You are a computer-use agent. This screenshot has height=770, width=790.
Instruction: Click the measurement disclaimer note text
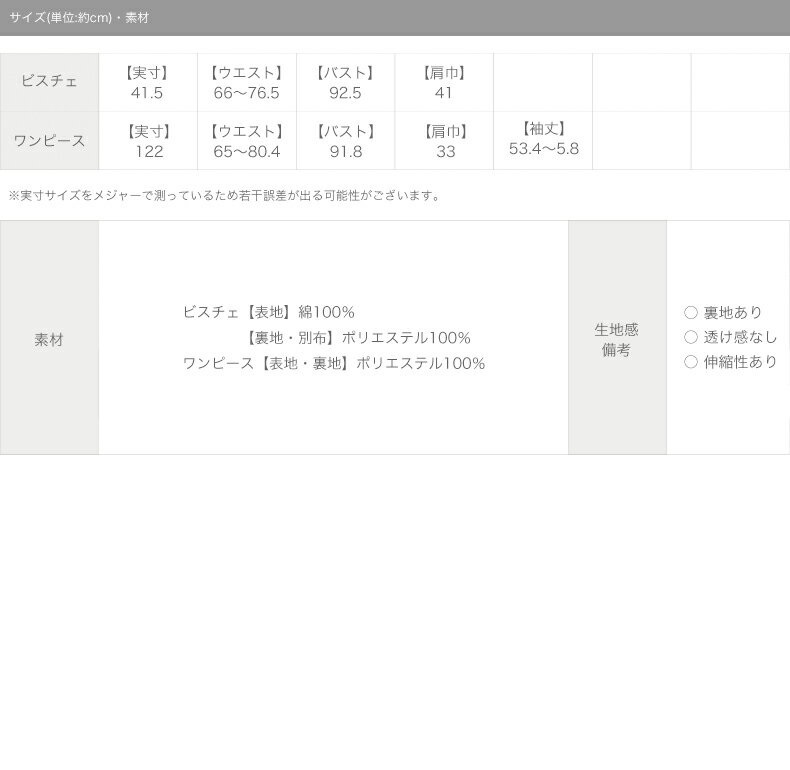pos(225,196)
